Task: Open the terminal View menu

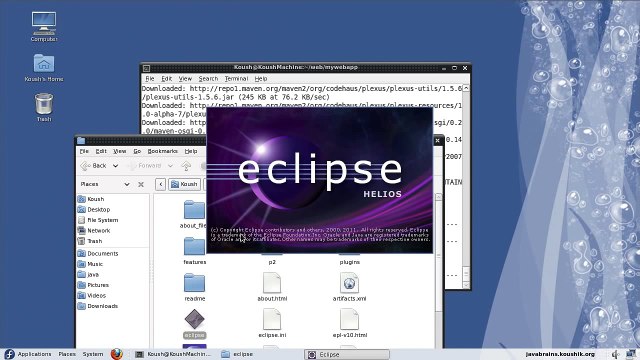Action: [x=185, y=79]
